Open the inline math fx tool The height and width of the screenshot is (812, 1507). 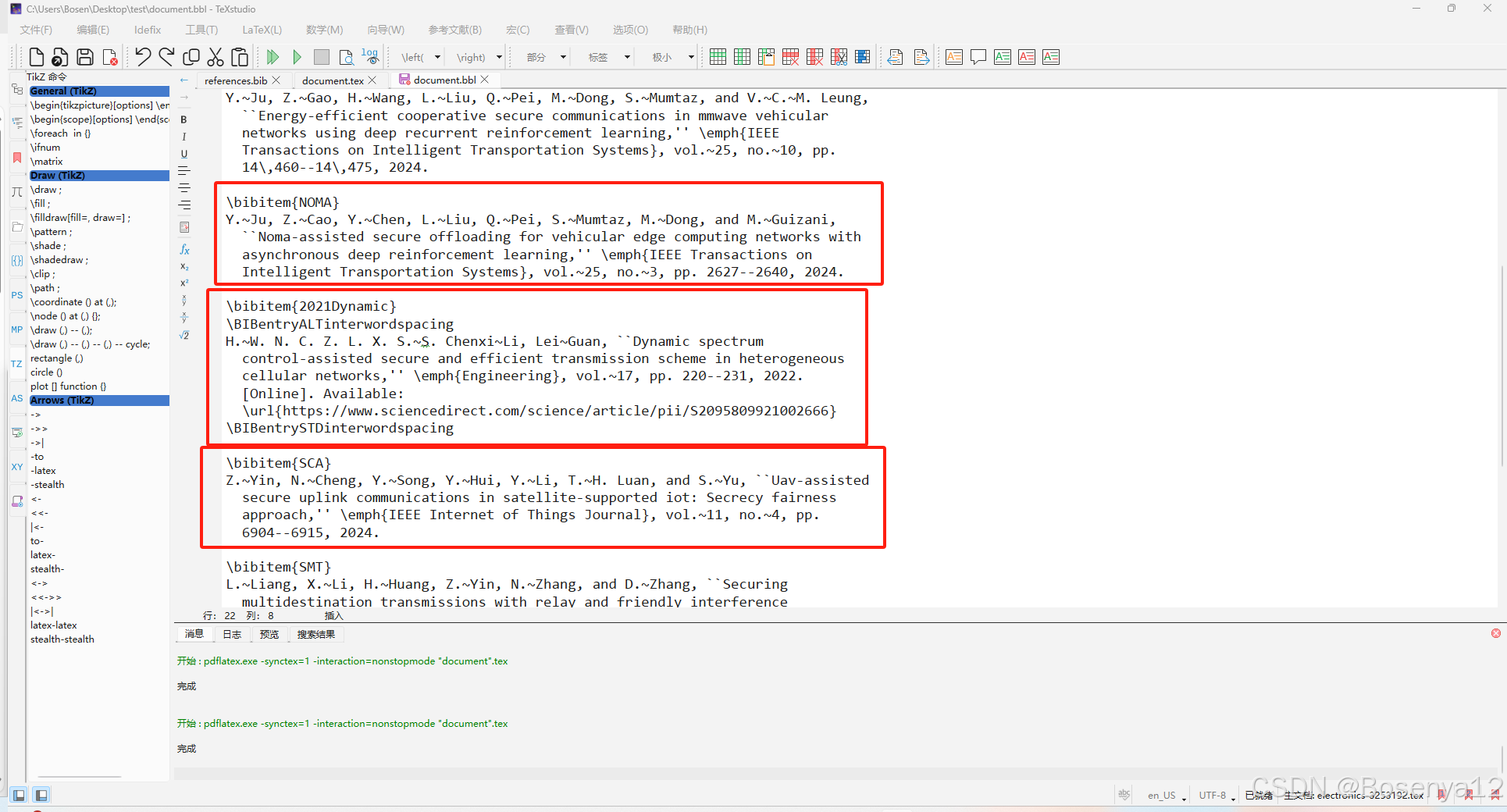click(183, 250)
